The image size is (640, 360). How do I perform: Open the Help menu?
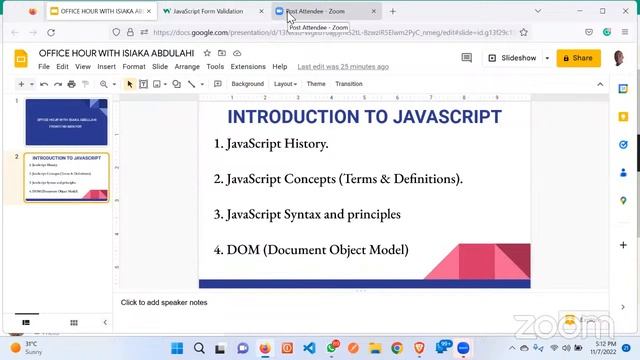280,67
